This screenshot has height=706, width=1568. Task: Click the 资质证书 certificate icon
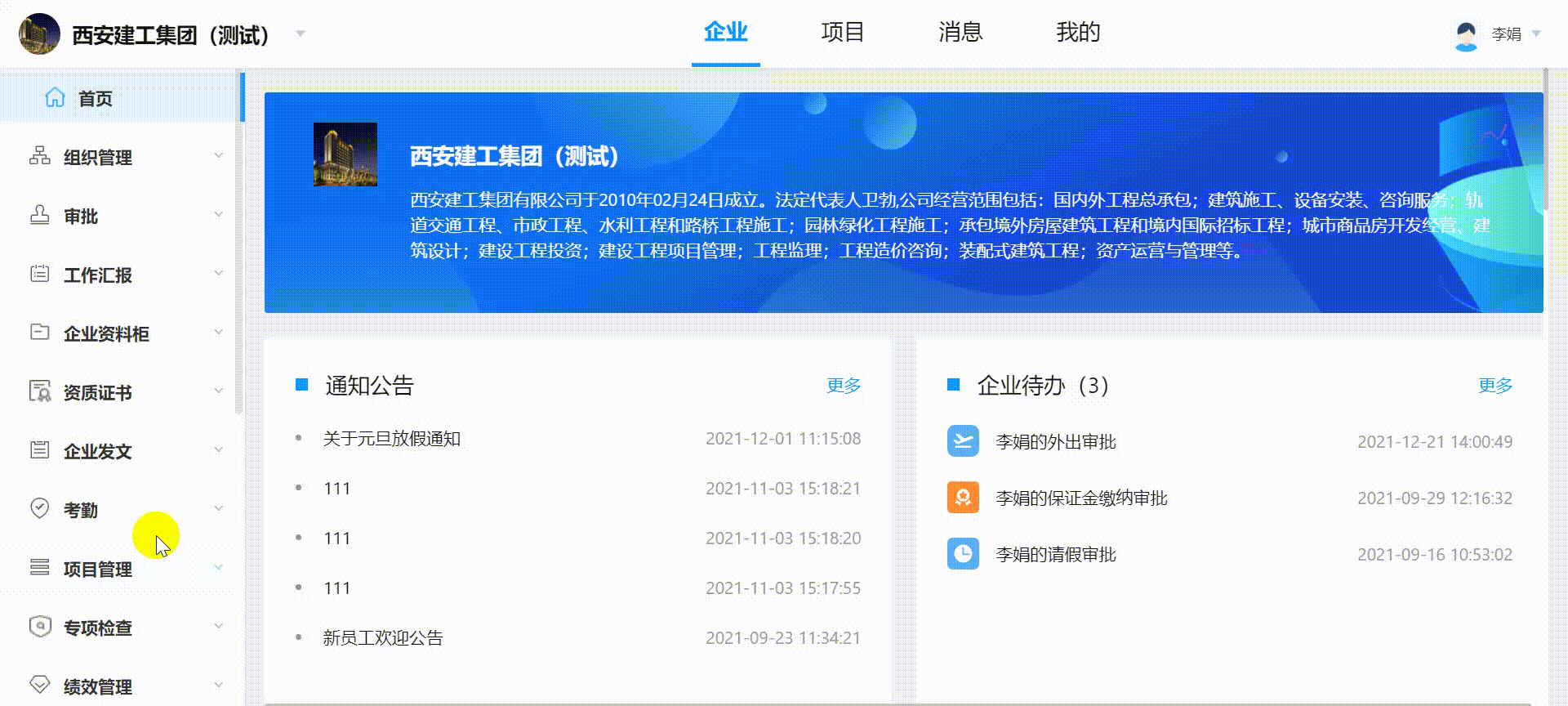39,391
